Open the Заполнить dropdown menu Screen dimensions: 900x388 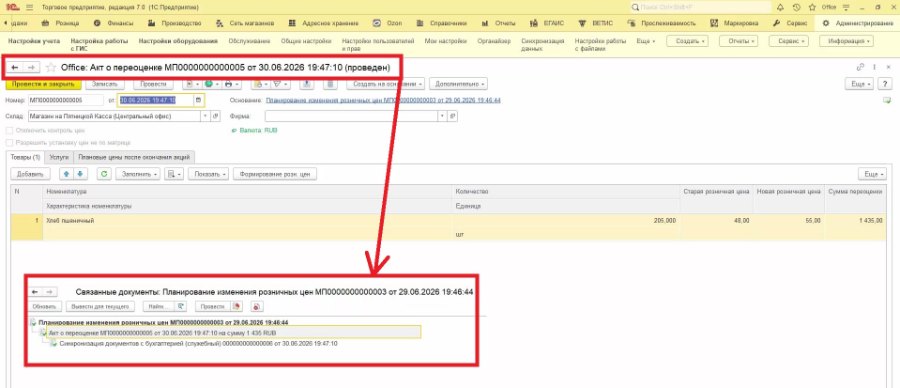(138, 173)
